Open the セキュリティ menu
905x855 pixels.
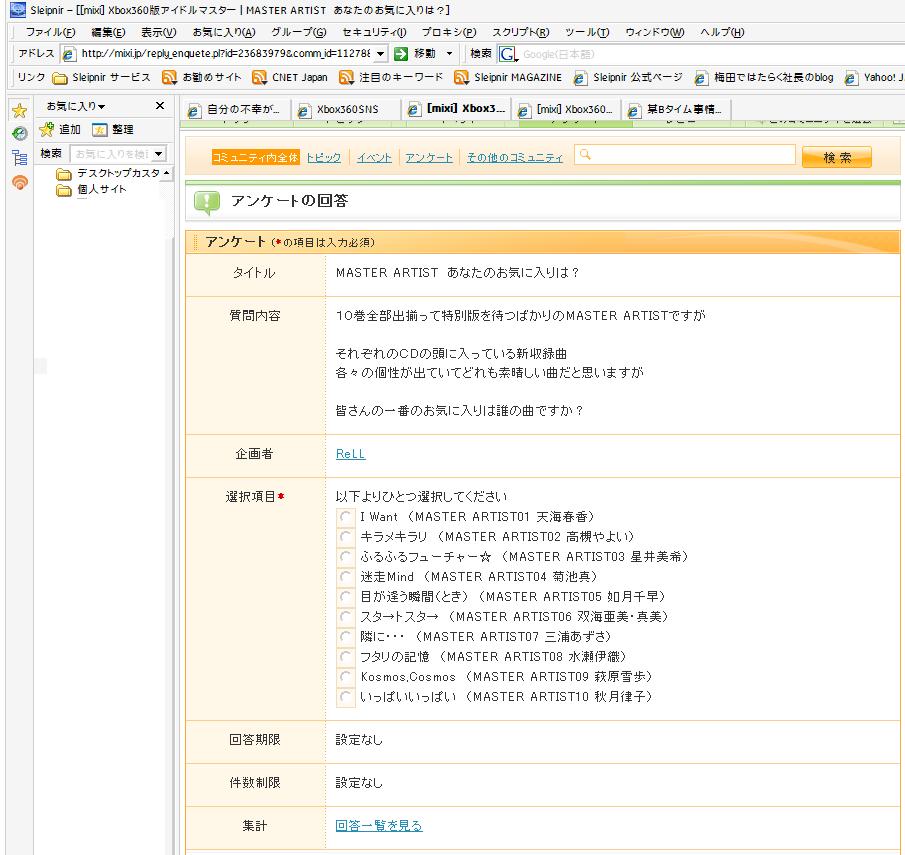pos(374,32)
